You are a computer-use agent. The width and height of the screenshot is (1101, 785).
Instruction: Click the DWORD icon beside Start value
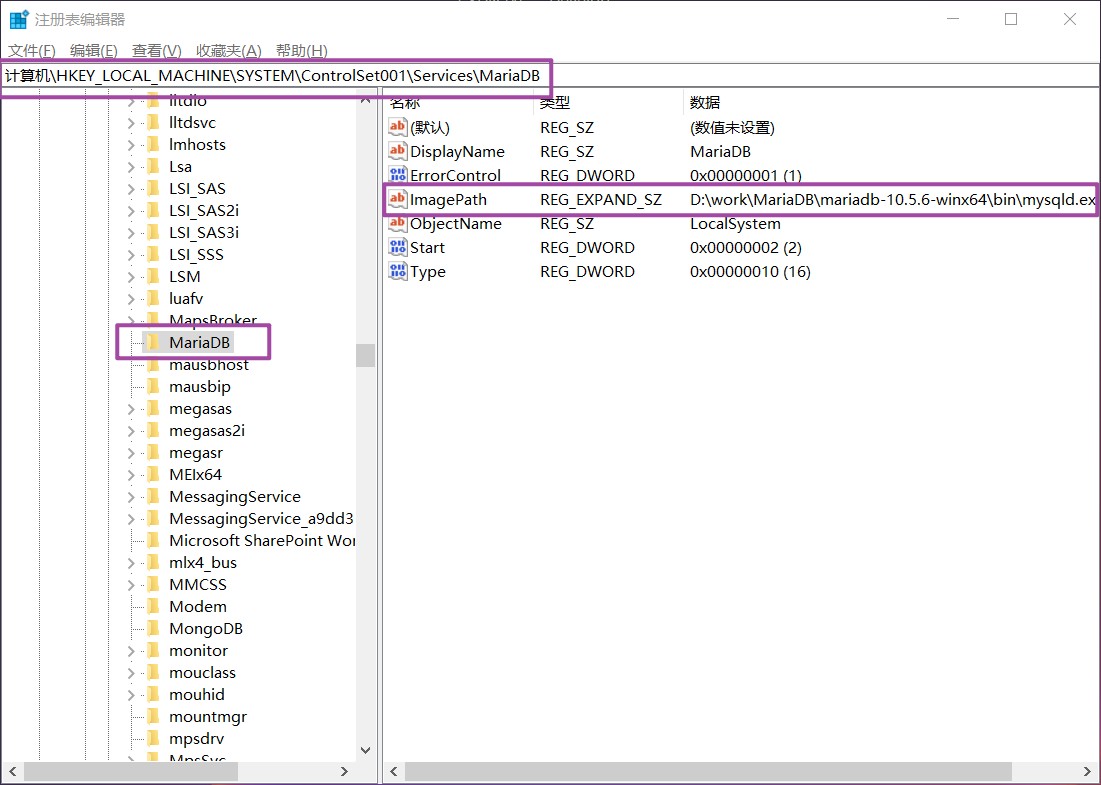398,248
